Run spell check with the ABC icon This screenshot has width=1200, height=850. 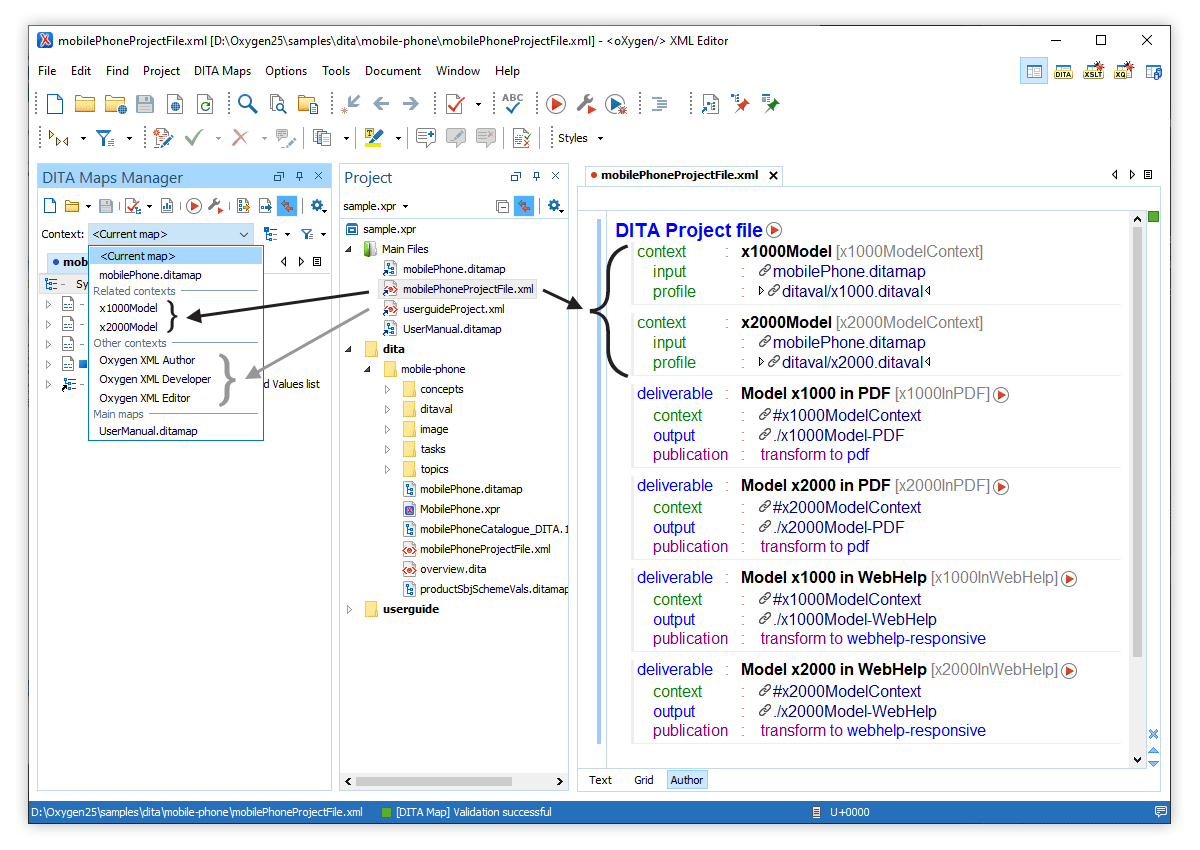[x=513, y=104]
